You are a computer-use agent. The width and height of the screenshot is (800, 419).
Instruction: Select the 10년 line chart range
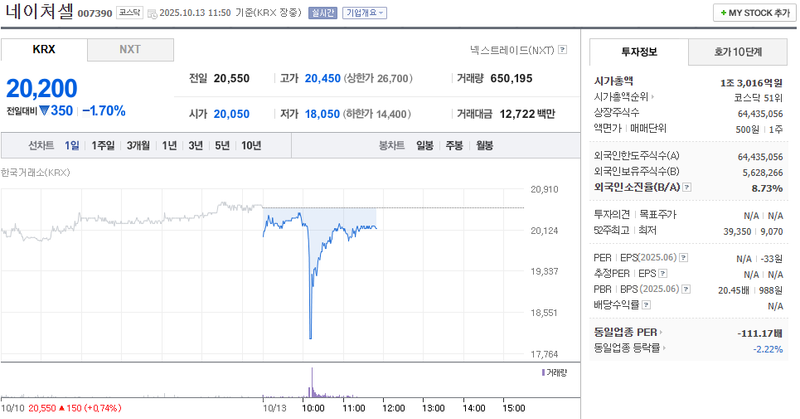pos(251,145)
